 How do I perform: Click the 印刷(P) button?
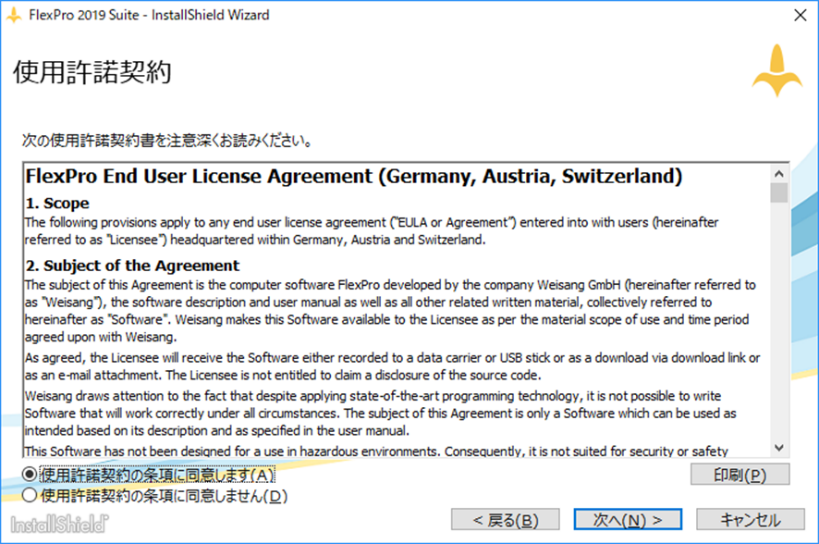click(740, 475)
